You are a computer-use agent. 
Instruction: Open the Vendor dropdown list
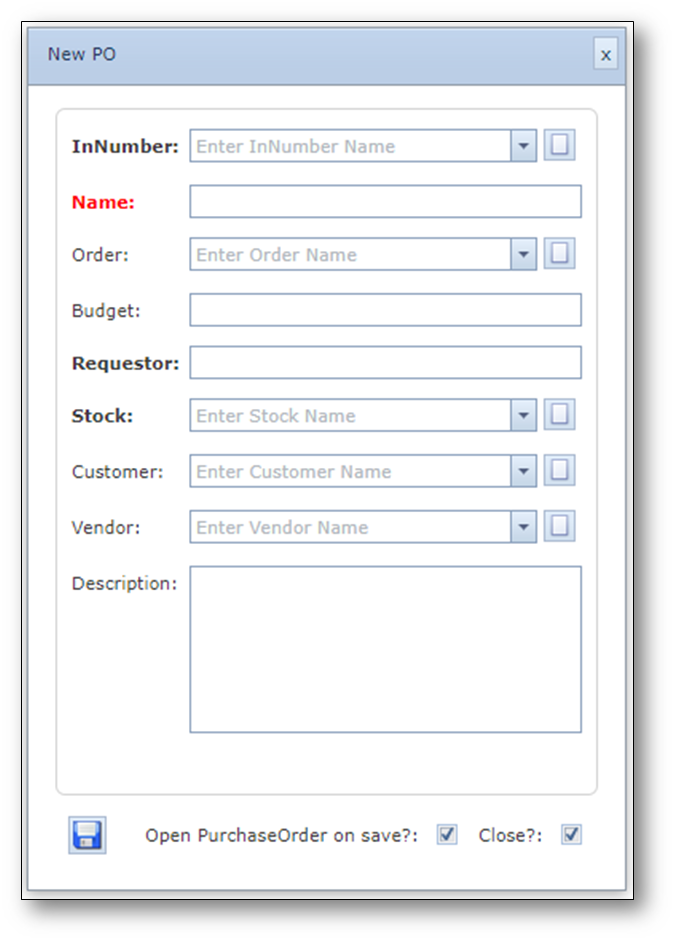click(x=523, y=527)
